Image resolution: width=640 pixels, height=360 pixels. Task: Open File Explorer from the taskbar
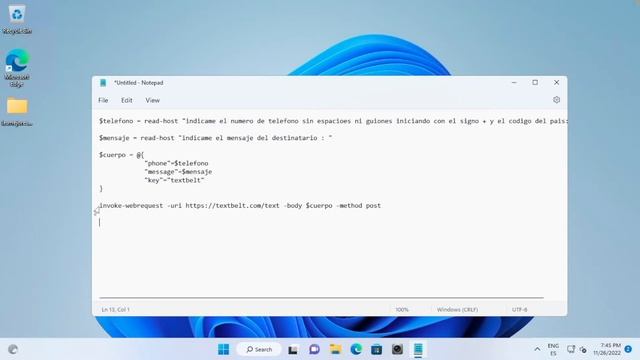click(x=336, y=349)
